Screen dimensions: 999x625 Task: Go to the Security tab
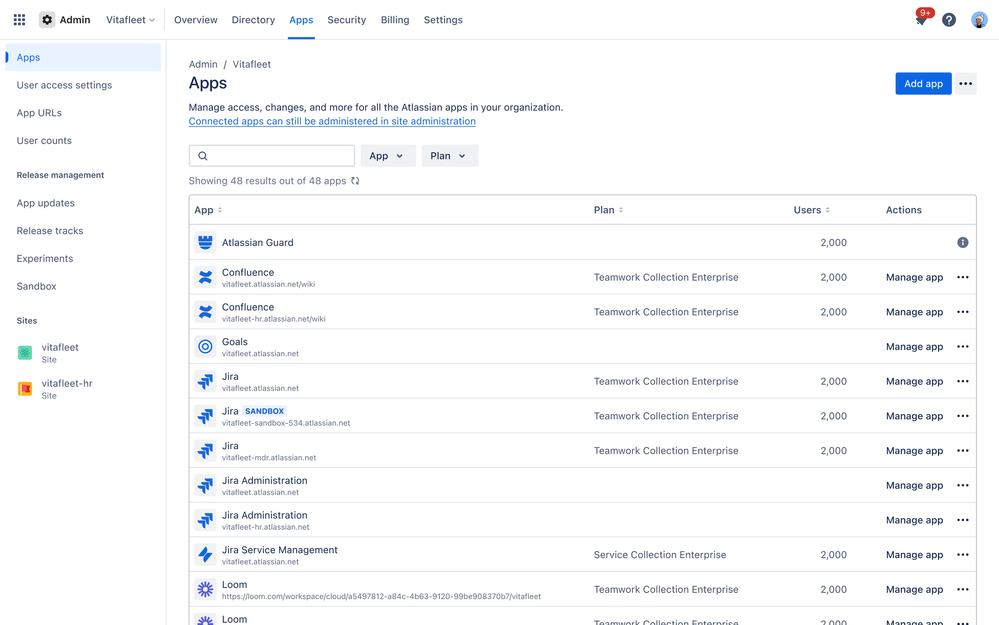coord(347,20)
